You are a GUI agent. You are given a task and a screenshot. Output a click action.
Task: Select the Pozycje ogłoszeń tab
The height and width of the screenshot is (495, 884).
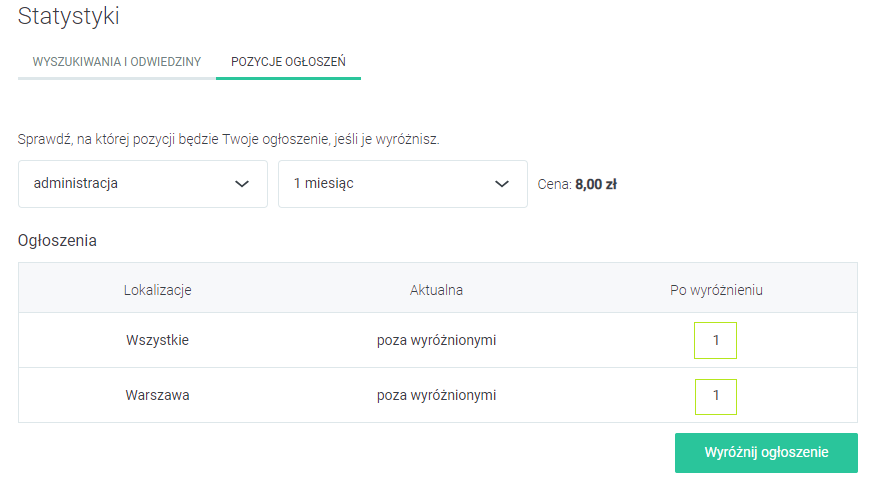[288, 62]
